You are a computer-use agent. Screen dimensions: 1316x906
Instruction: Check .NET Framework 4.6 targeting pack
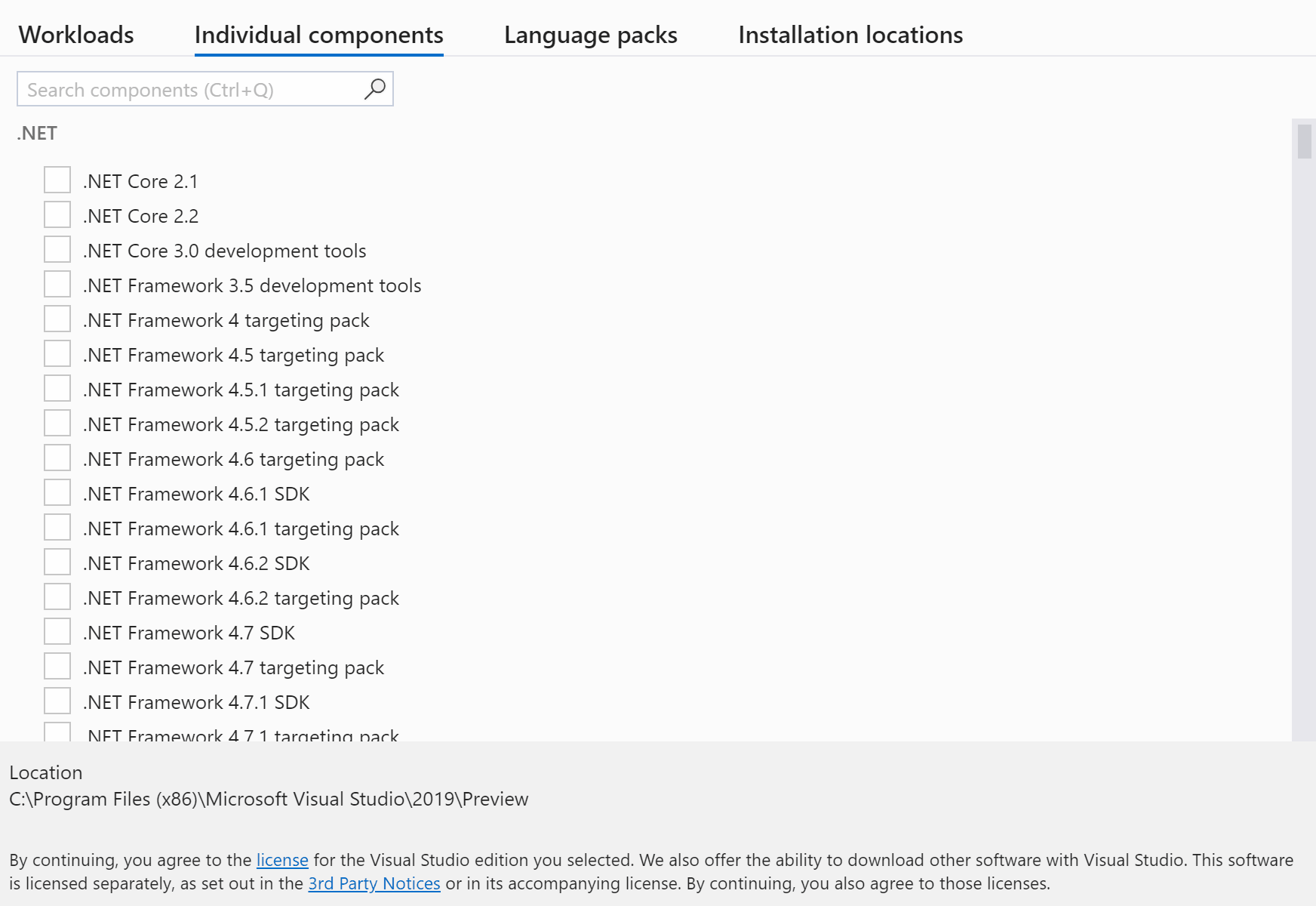coord(57,458)
